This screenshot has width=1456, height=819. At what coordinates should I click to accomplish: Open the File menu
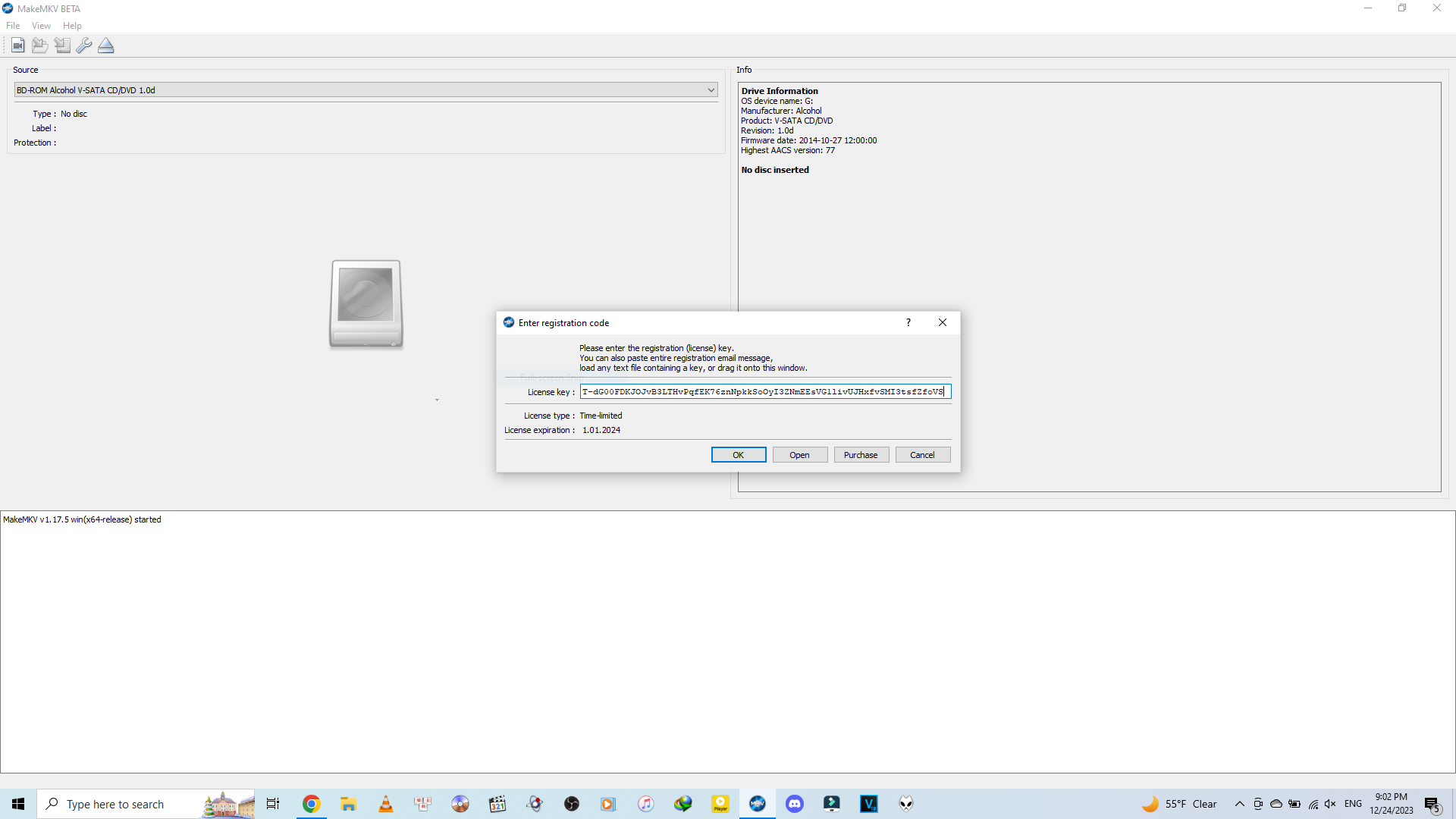(x=13, y=26)
